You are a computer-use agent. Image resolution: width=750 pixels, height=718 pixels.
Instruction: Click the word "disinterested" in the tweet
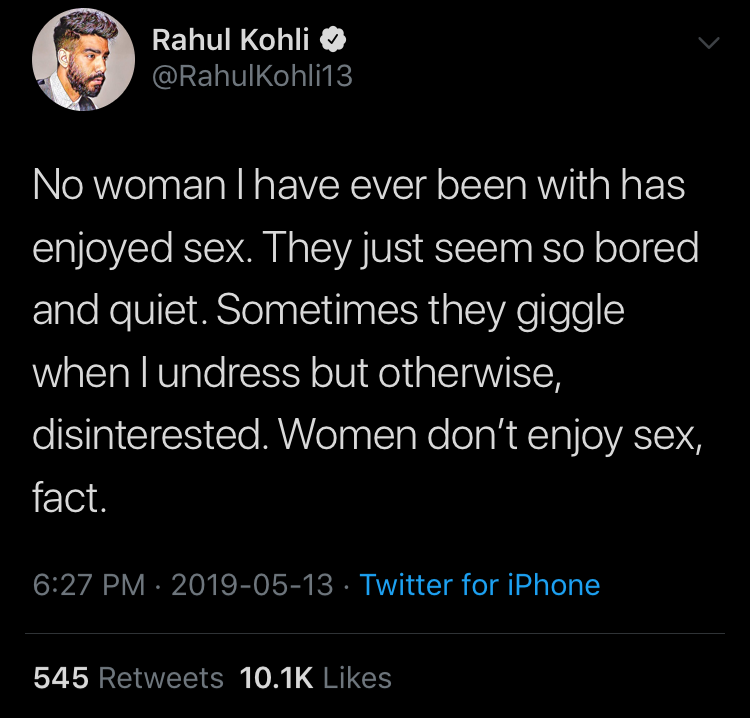point(148,434)
